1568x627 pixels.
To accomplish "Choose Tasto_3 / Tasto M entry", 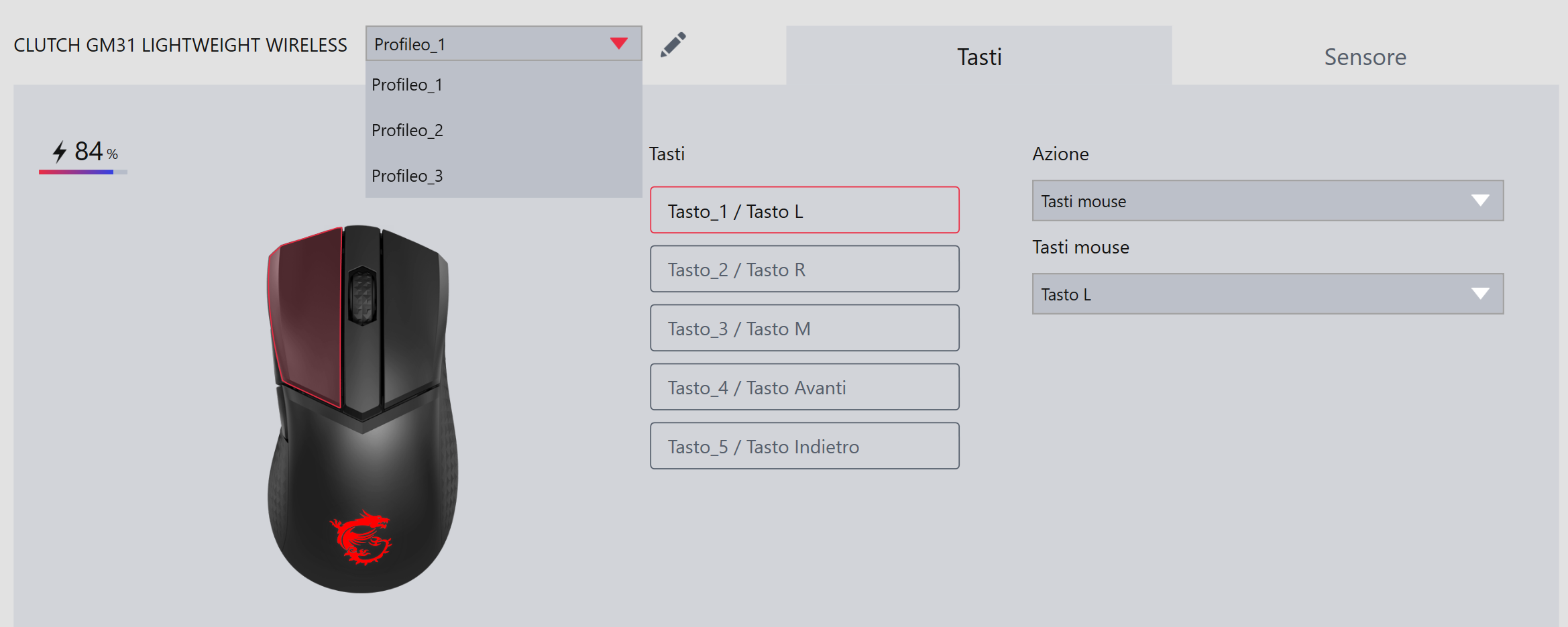I will click(x=804, y=328).
